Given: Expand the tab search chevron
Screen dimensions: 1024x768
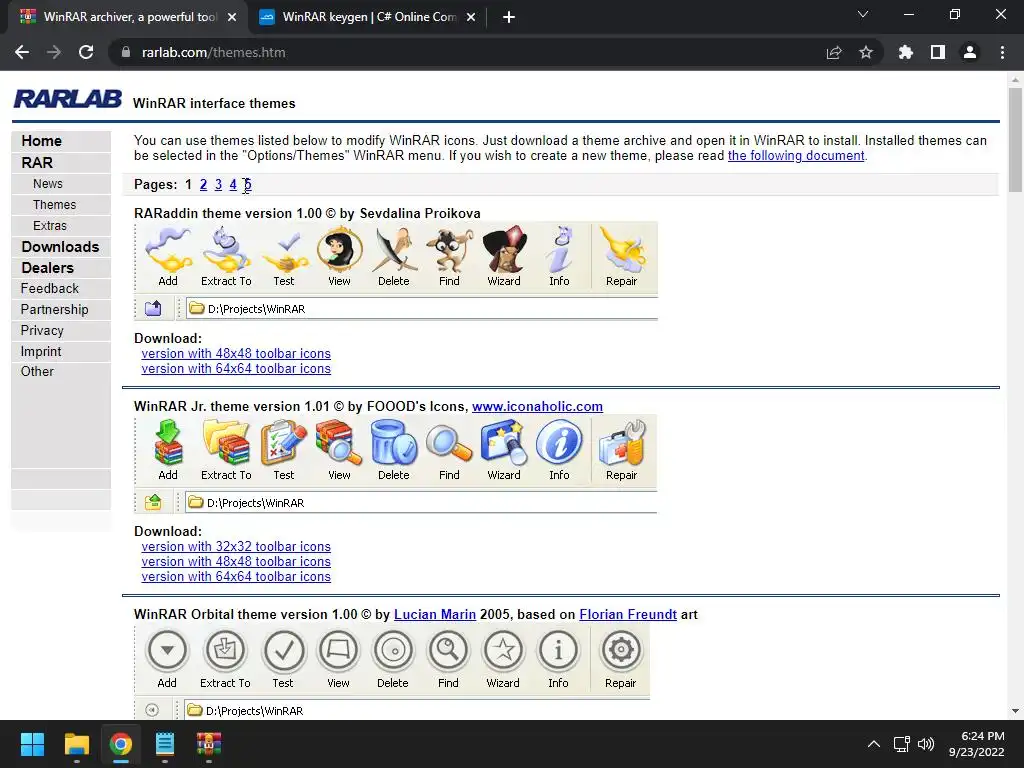Looking at the screenshot, I should 863,14.
